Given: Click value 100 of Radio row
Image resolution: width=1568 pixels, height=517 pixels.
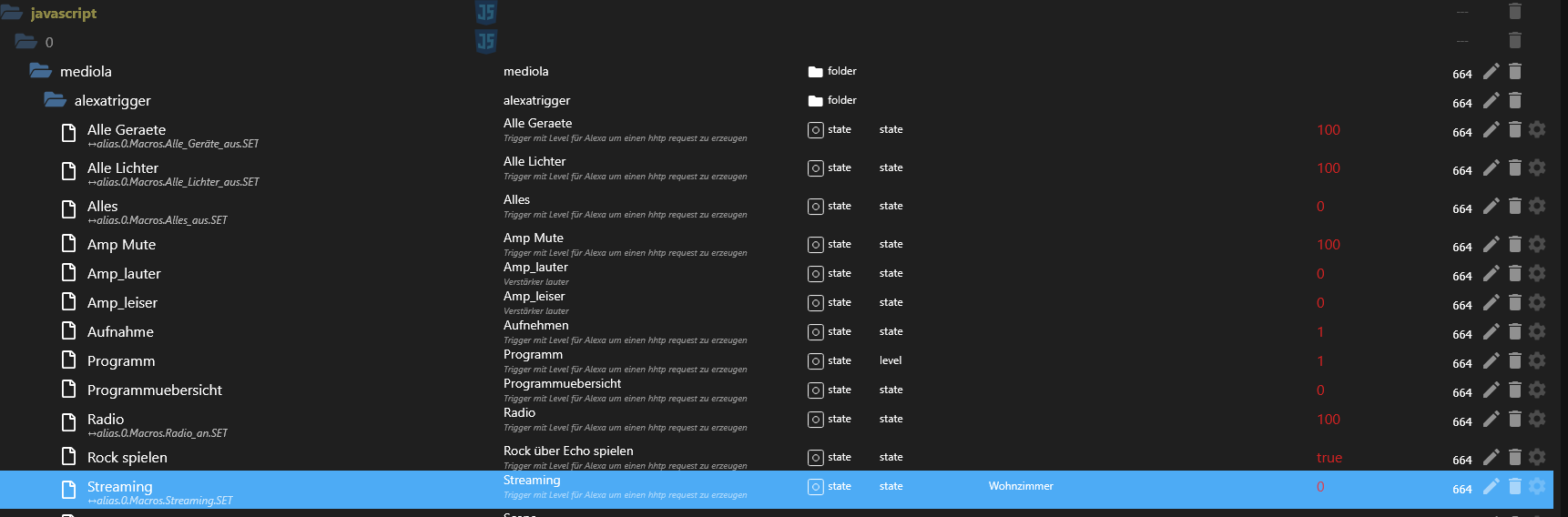Looking at the screenshot, I should (1329, 419).
